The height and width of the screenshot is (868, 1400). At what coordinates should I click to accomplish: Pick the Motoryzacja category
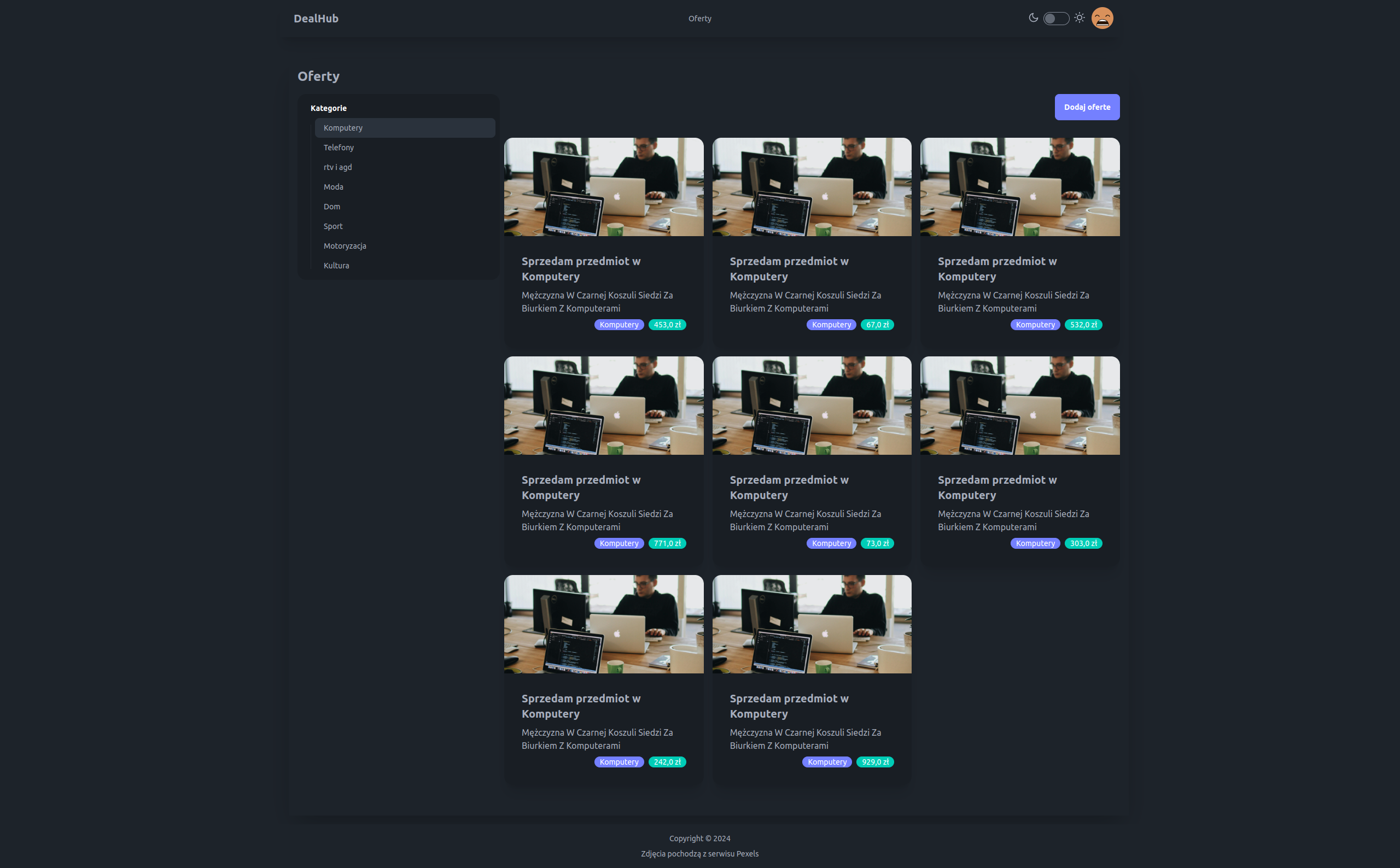345,246
